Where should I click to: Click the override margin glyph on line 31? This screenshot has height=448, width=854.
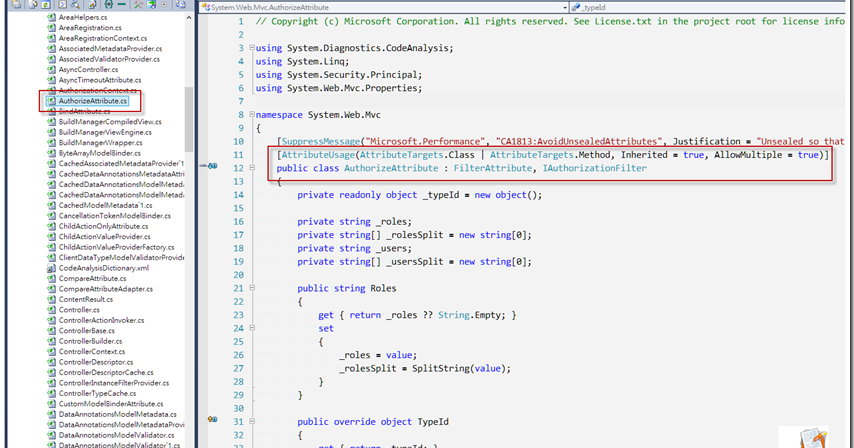click(x=212, y=421)
